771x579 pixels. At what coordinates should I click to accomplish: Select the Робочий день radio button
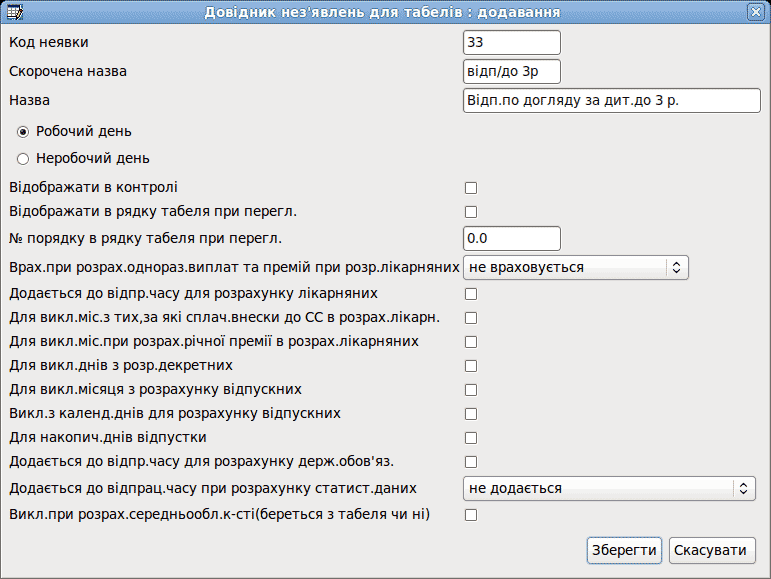pos(23,132)
